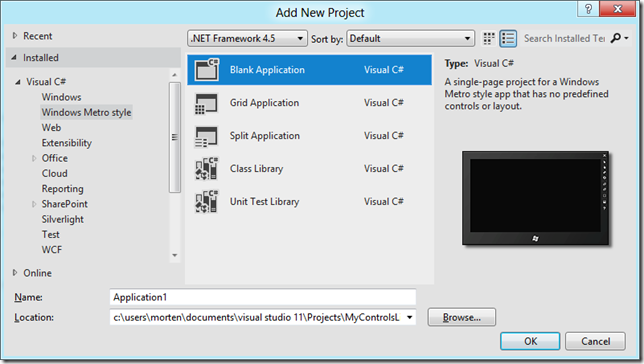Select the Blank Application template icon

pyautogui.click(x=207, y=69)
